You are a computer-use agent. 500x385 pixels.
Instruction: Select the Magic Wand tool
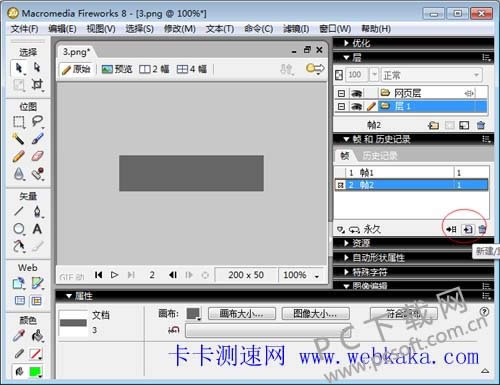pos(18,138)
